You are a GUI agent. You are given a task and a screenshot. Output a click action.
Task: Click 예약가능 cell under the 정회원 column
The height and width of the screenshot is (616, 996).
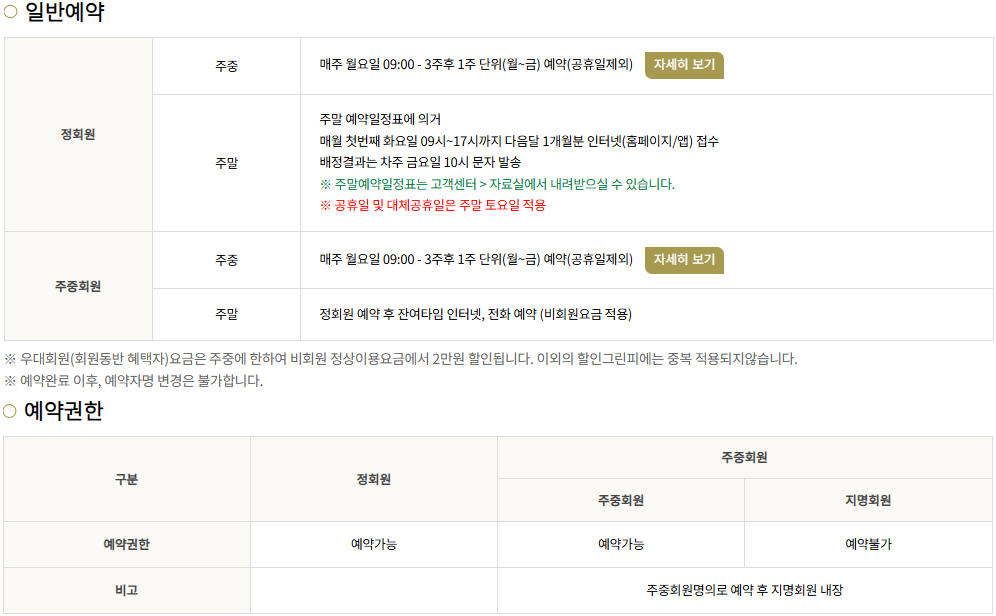374,544
